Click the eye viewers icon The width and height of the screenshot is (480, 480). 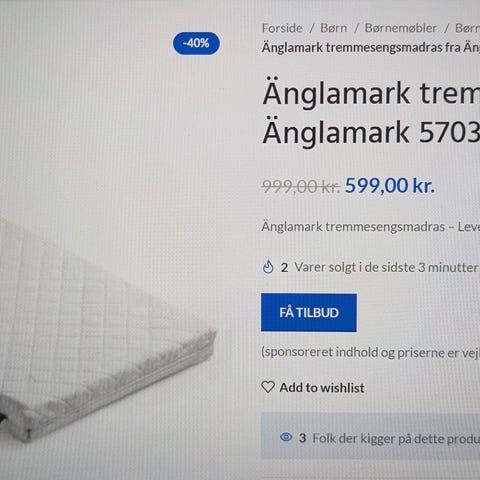tap(286, 437)
